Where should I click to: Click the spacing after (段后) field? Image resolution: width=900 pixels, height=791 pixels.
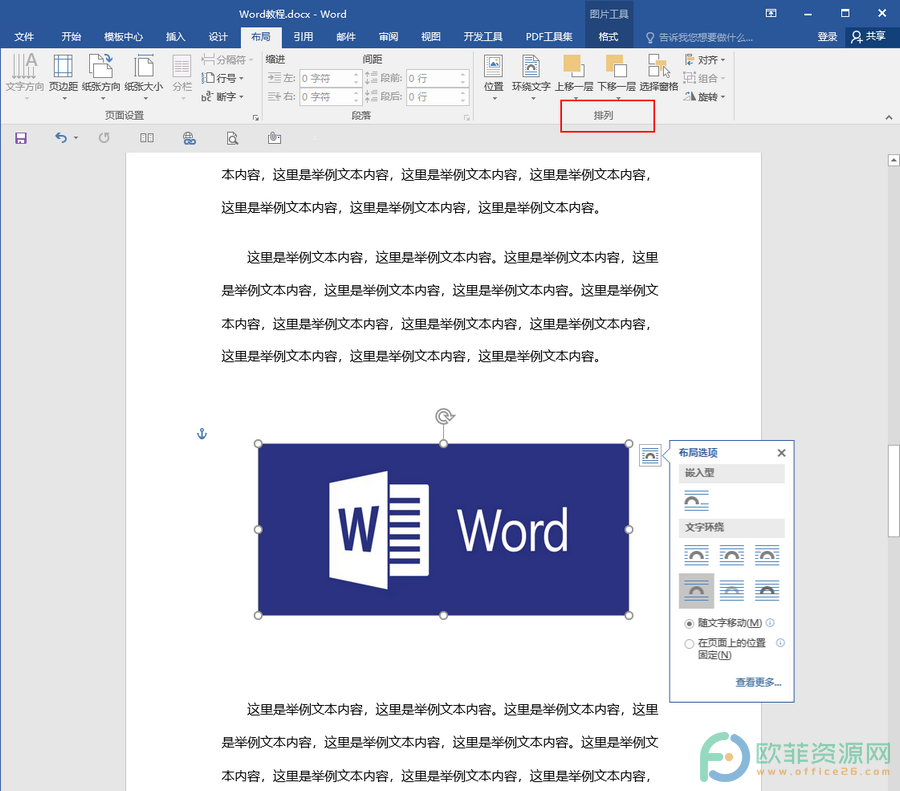pyautogui.click(x=437, y=96)
